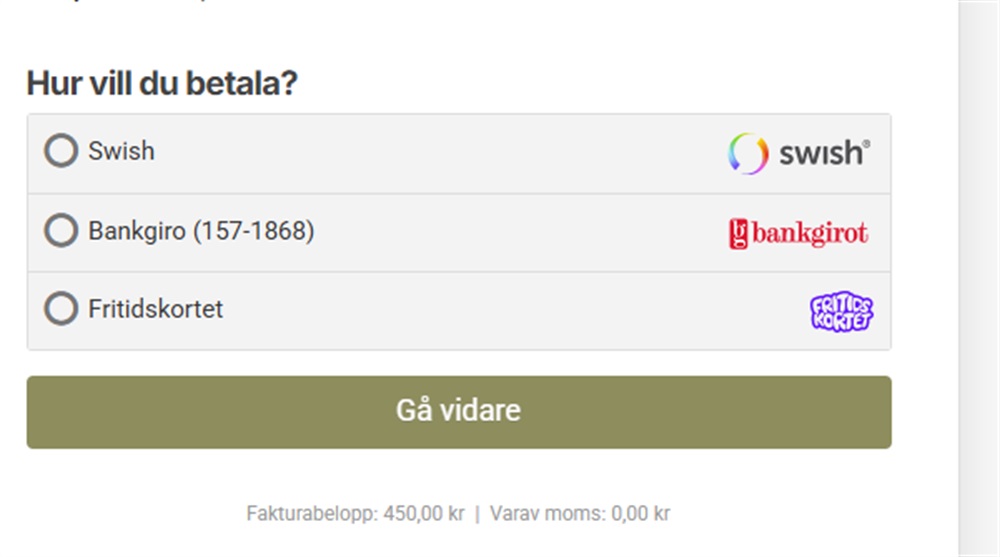This screenshot has height=557, width=1000.
Task: Click the red "bankgirot" wordmark
Action: click(810, 234)
